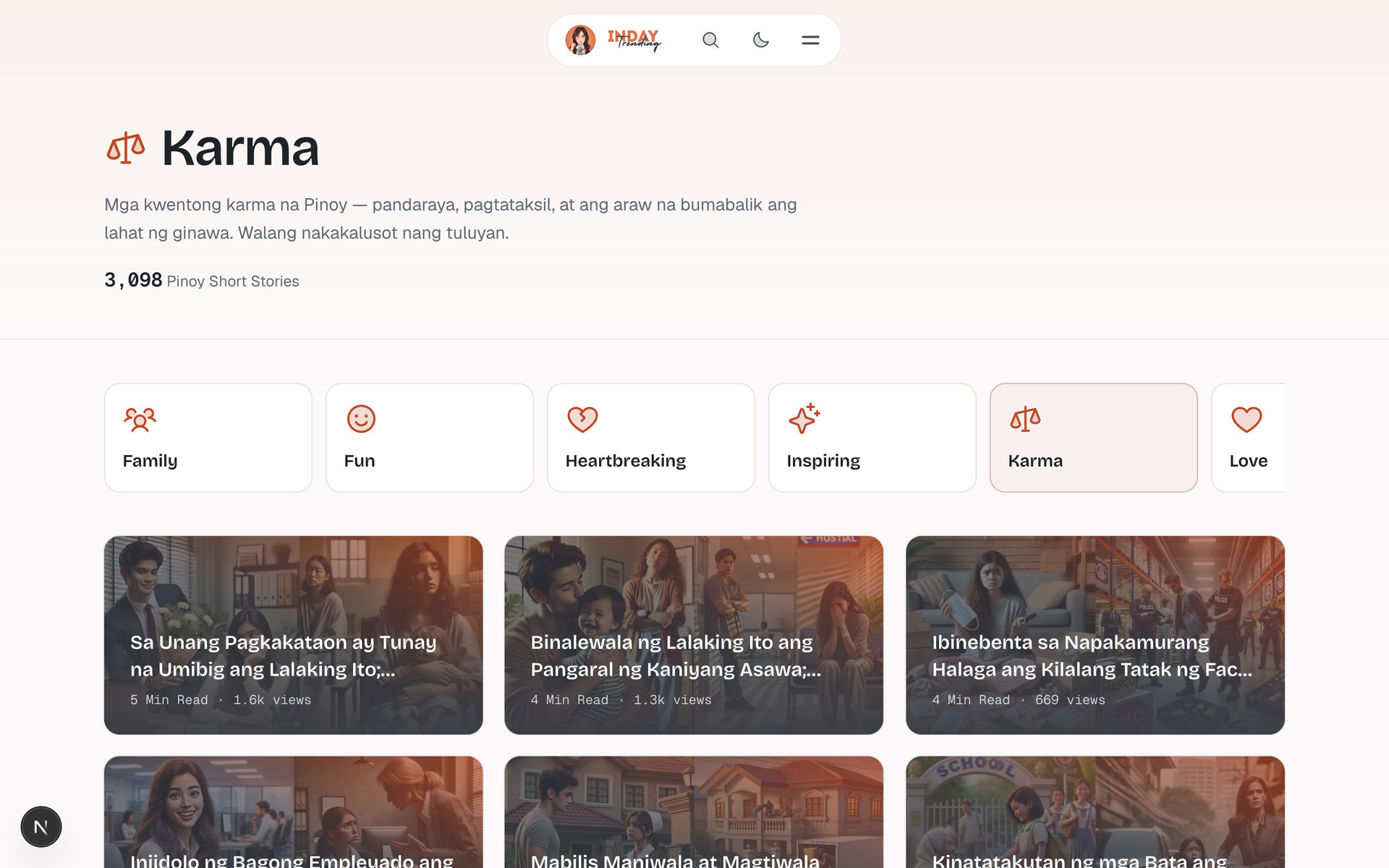Click the 4 Min Read 669 views text

point(1019,700)
